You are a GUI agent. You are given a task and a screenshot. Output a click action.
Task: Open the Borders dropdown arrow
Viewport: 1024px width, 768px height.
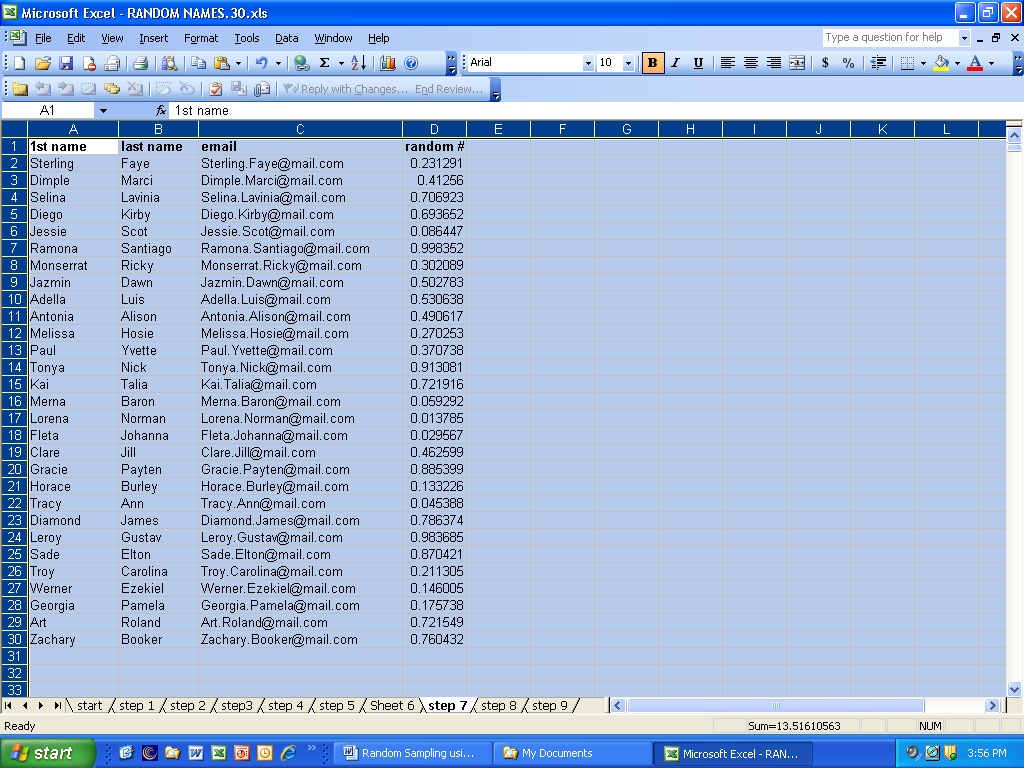coord(923,63)
